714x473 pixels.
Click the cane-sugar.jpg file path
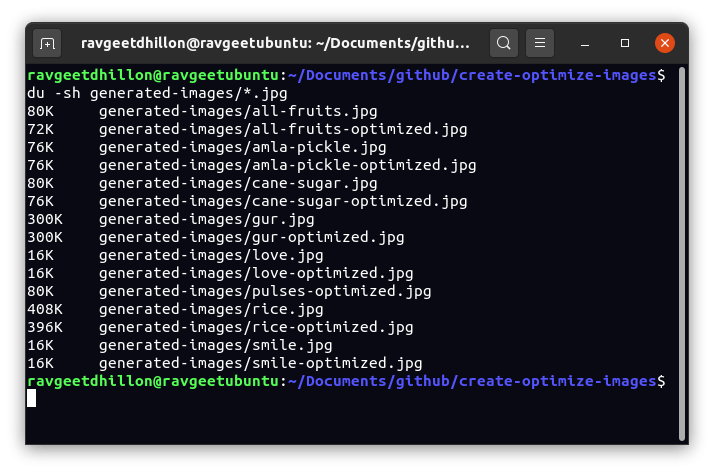coord(238,183)
